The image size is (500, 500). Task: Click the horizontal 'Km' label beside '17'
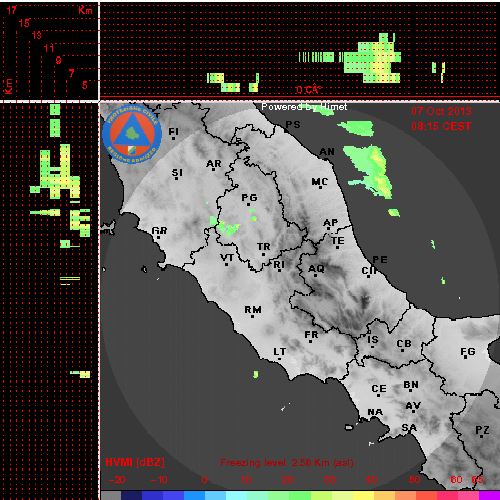85,10
